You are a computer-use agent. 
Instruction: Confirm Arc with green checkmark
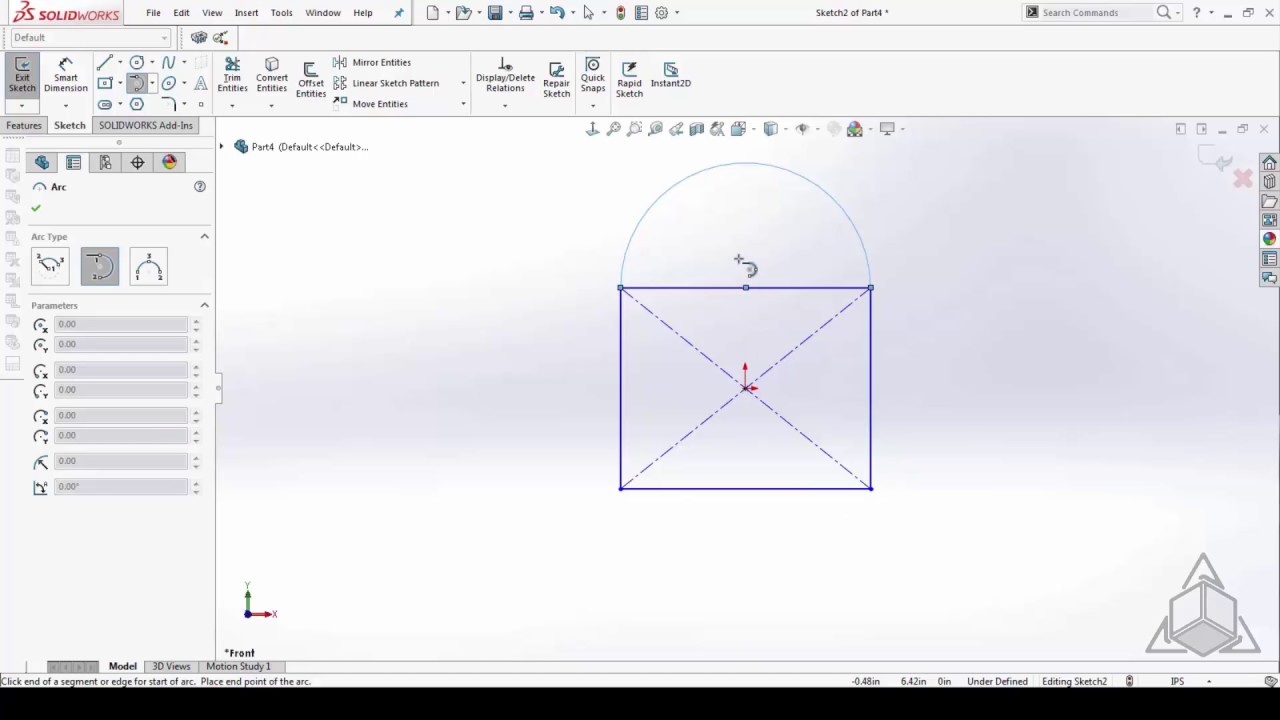(36, 208)
